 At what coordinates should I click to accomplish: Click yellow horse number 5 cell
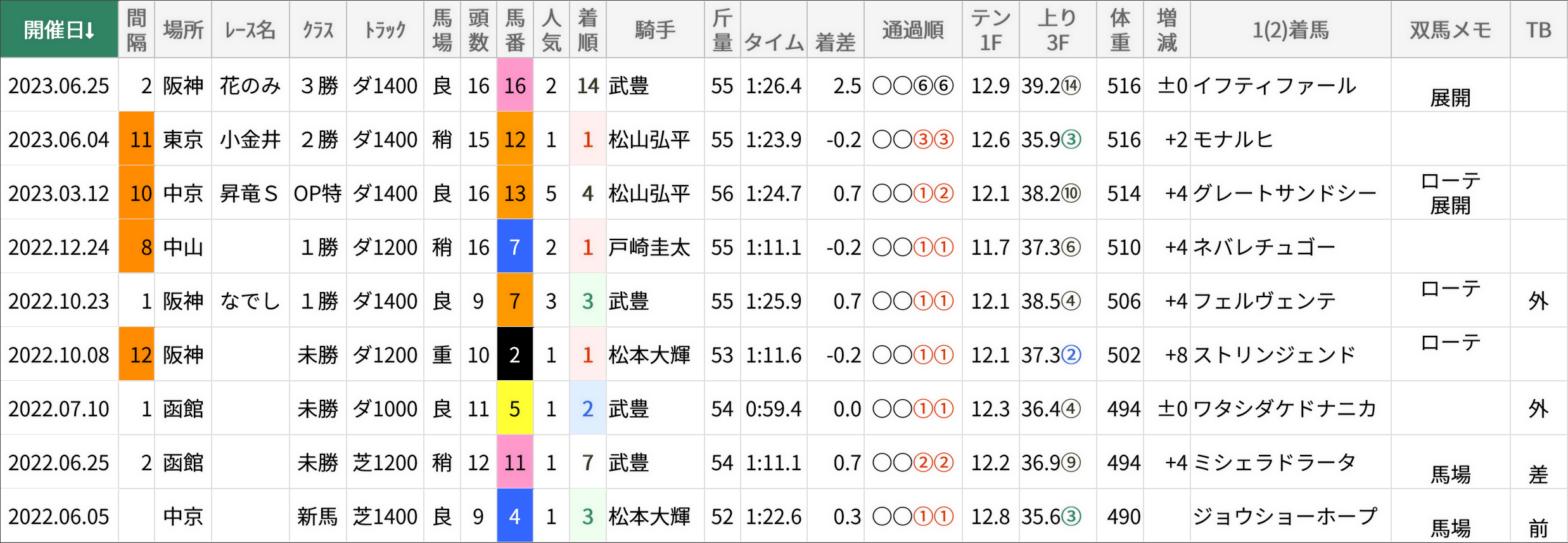[515, 408]
